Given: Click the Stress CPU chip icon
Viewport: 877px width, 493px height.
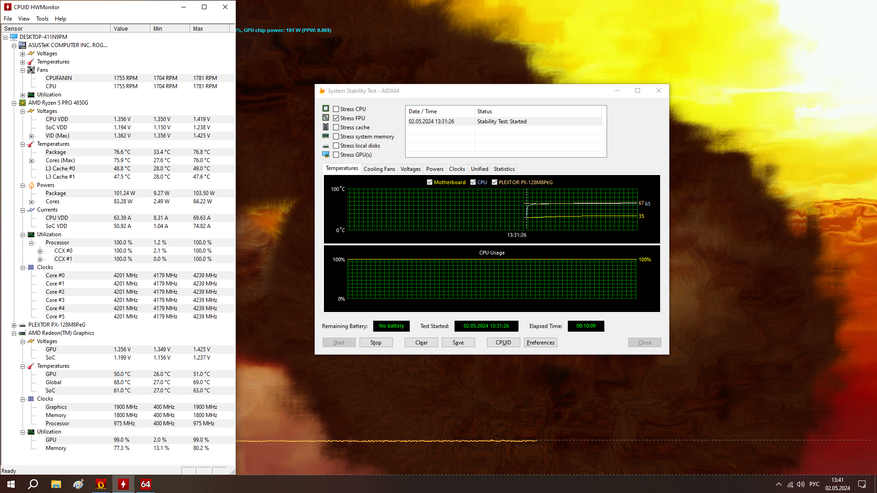Looking at the screenshot, I should (326, 109).
